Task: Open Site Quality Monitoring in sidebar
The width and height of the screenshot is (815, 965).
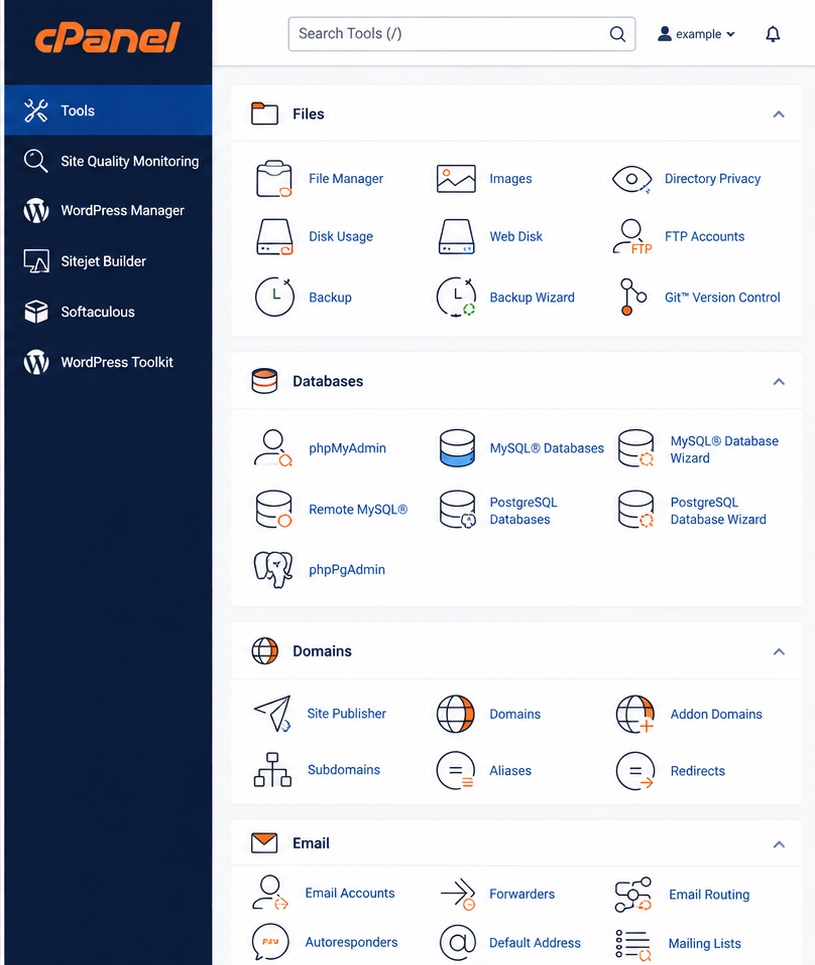Action: (108, 161)
